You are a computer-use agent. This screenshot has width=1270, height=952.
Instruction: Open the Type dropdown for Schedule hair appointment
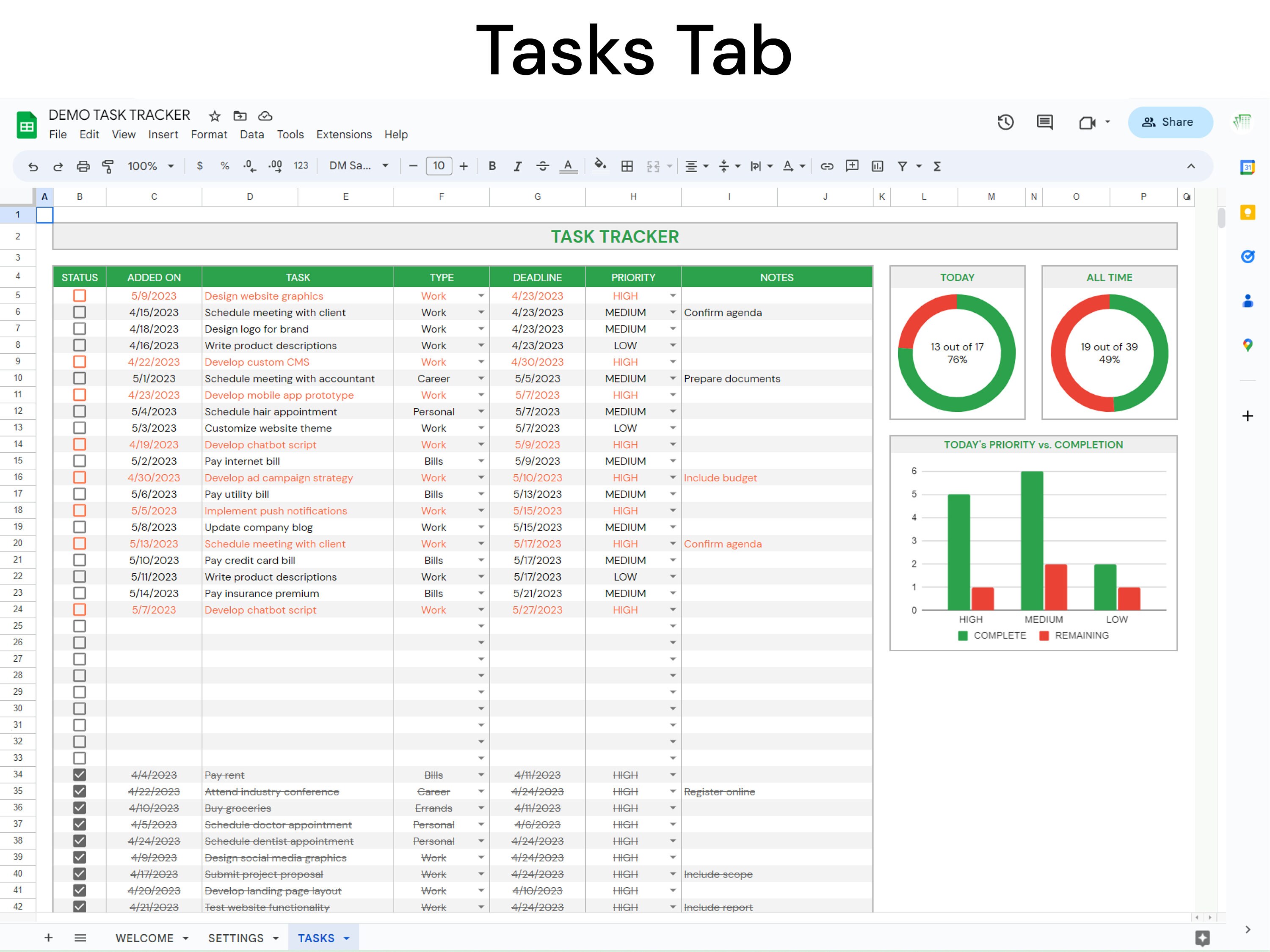coord(481,411)
